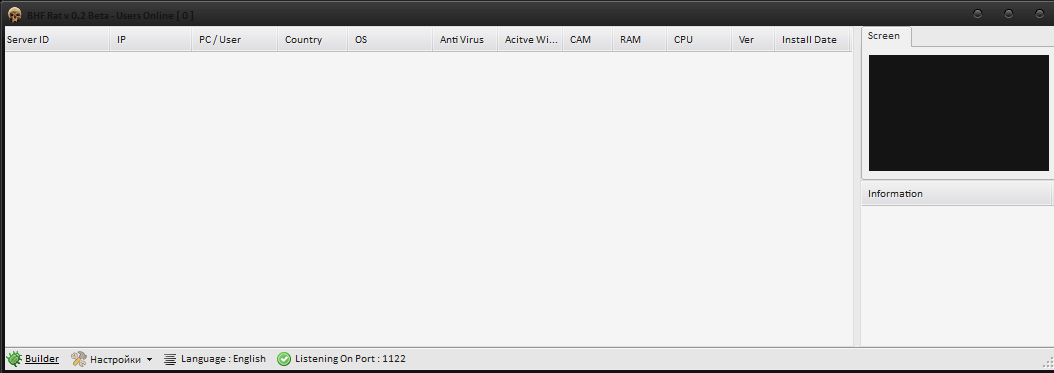The height and width of the screenshot is (373, 1054).
Task: Click the Ver column header
Action: [x=753, y=40]
